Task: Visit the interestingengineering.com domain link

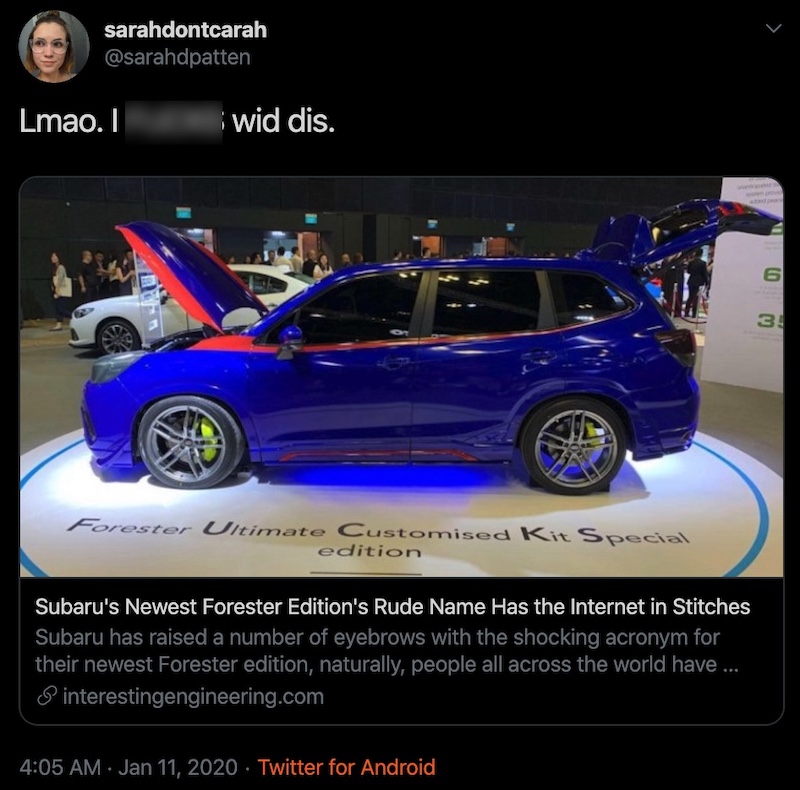Action: [x=193, y=696]
